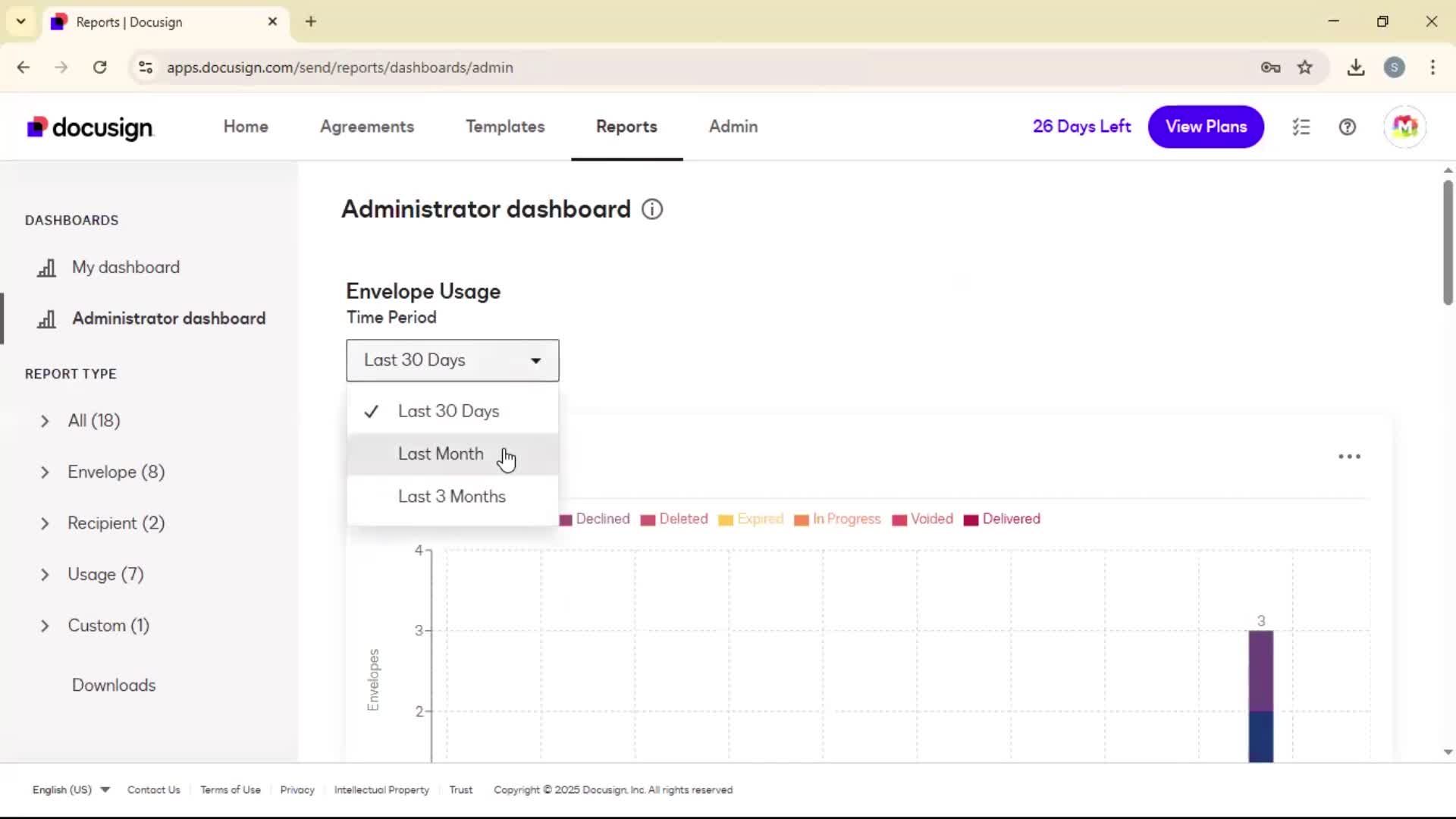Toggle the Deleted legend item
Viewport: 1456px width, 819px height.
pos(675,519)
